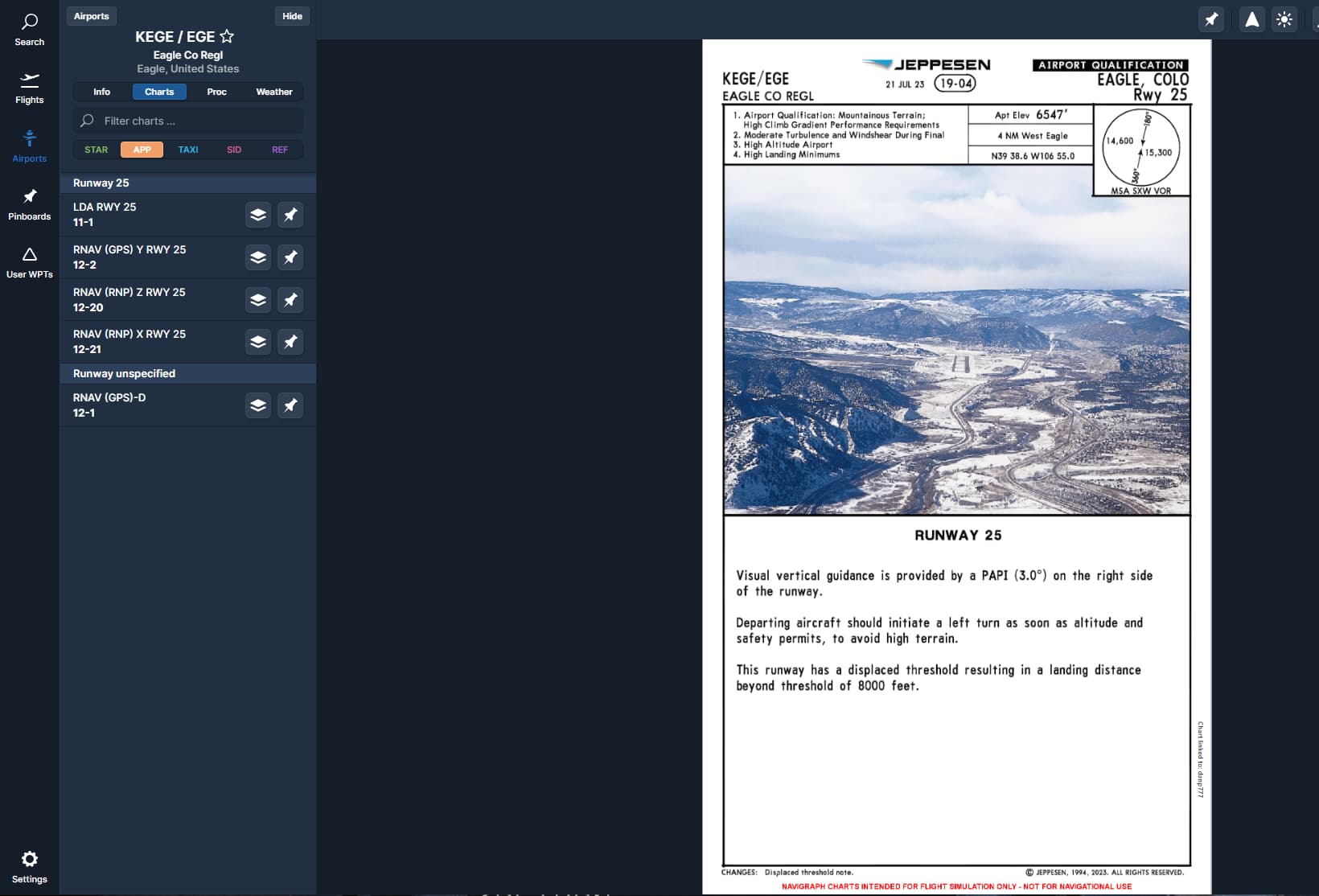The image size is (1319, 896).
Task: Filter charts by SID
Action: click(x=234, y=150)
